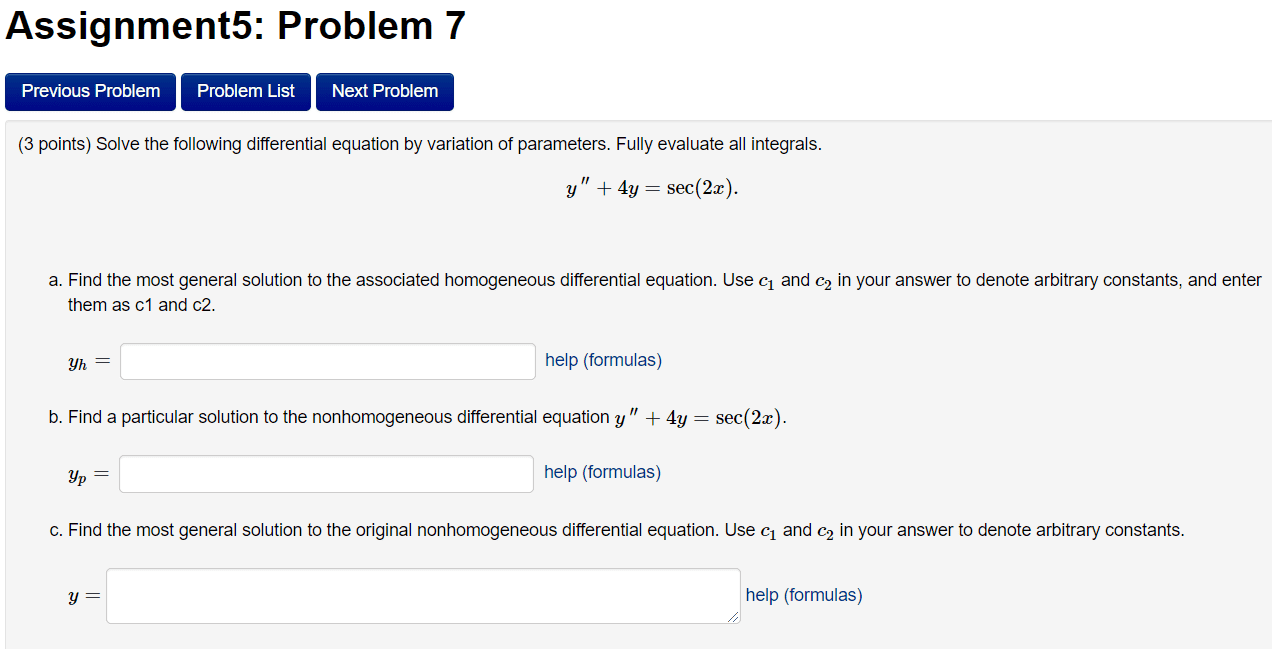Click the part c instruction line
This screenshot has width=1272, height=649.
(x=617, y=529)
